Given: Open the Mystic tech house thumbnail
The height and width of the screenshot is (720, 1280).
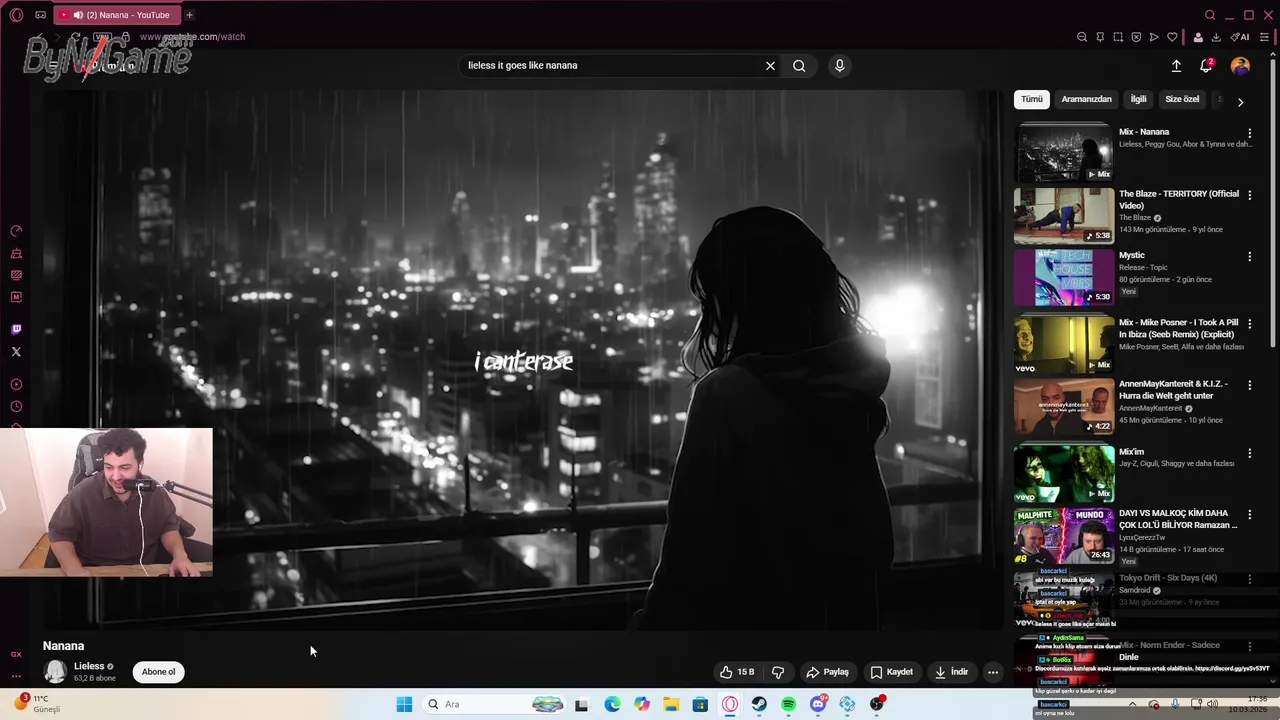Looking at the screenshot, I should point(1064,277).
